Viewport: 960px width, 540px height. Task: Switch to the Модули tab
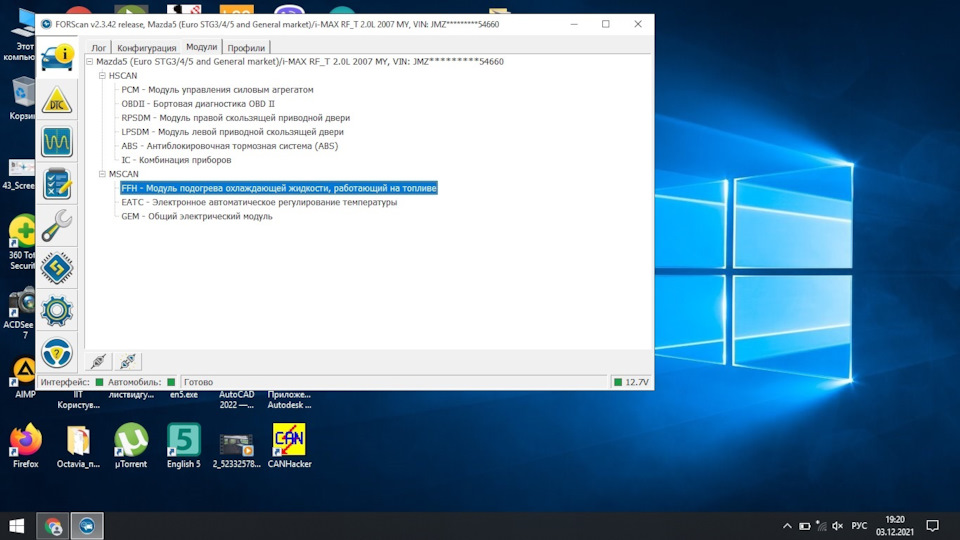tap(201, 47)
